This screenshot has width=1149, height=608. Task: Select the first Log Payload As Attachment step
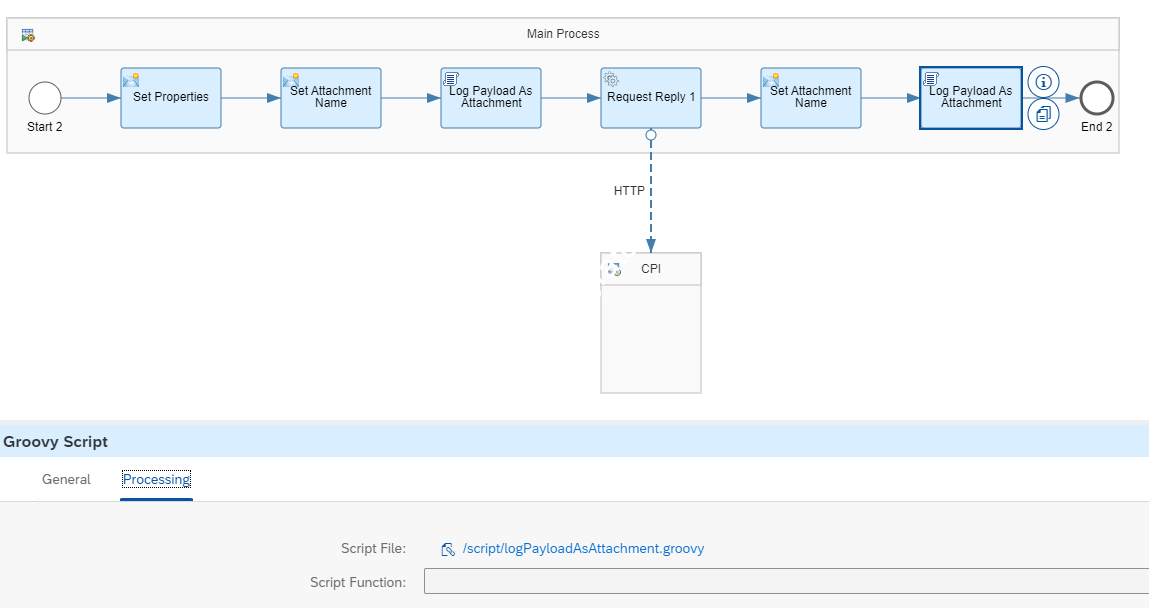coord(491,98)
